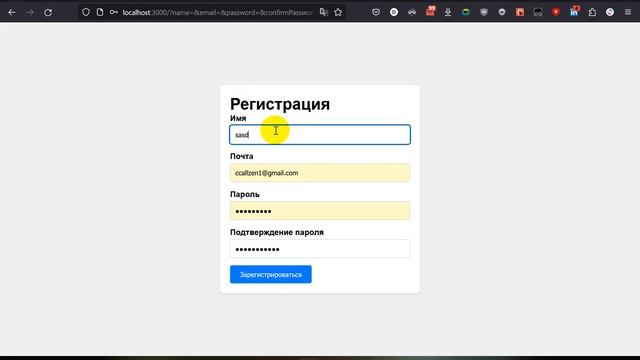The width and height of the screenshot is (640, 360).
Task: Click the Регистрация heading
Action: click(280, 104)
